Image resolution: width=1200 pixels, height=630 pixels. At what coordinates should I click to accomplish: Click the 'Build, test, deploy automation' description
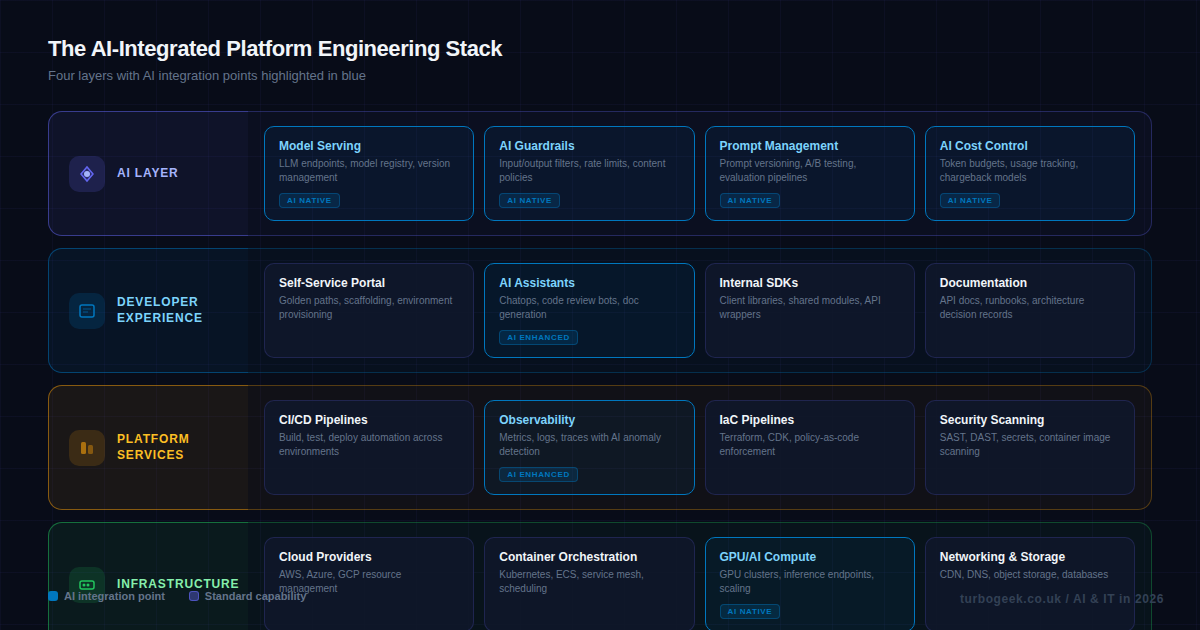pos(361,444)
